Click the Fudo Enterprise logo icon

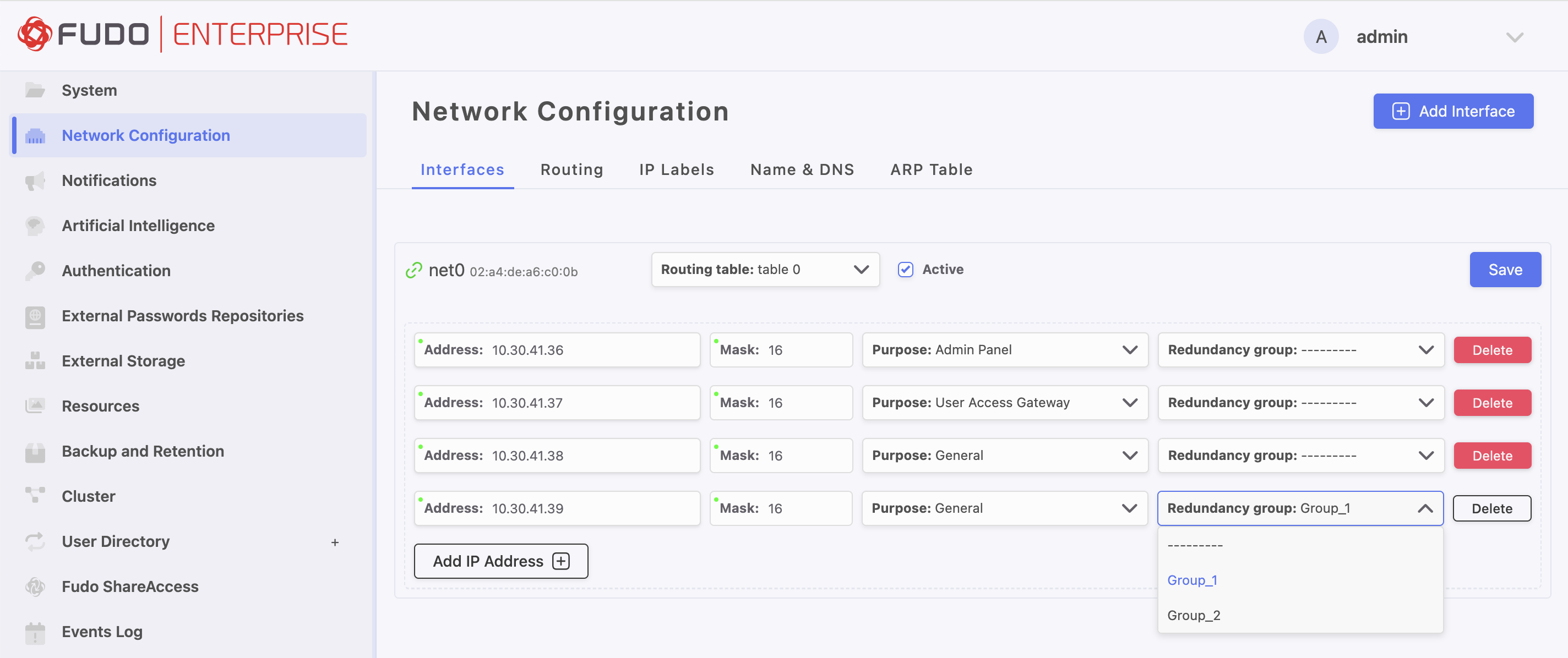click(35, 34)
